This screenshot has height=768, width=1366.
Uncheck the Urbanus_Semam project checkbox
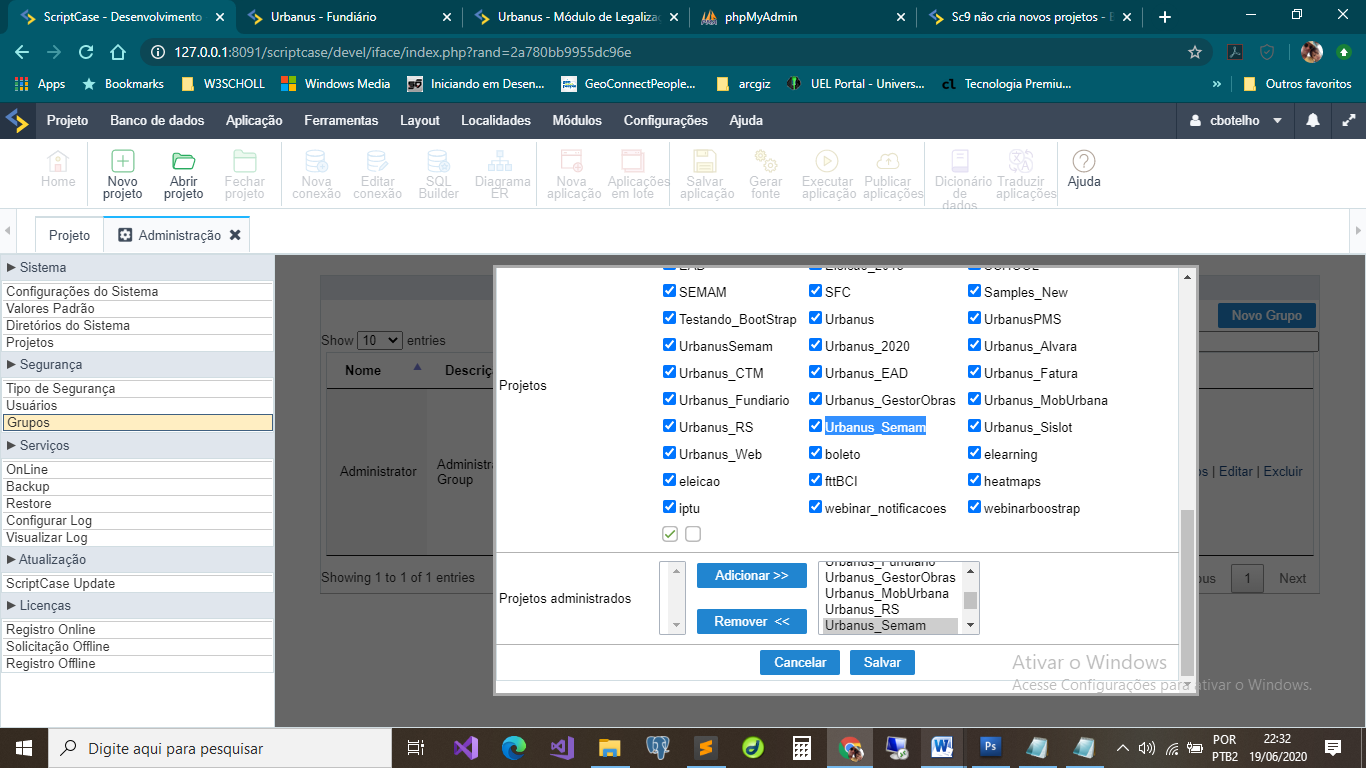(x=816, y=426)
